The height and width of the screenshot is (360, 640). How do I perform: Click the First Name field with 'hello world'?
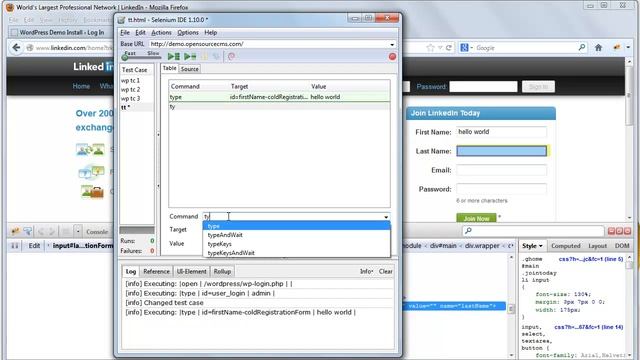[501, 132]
